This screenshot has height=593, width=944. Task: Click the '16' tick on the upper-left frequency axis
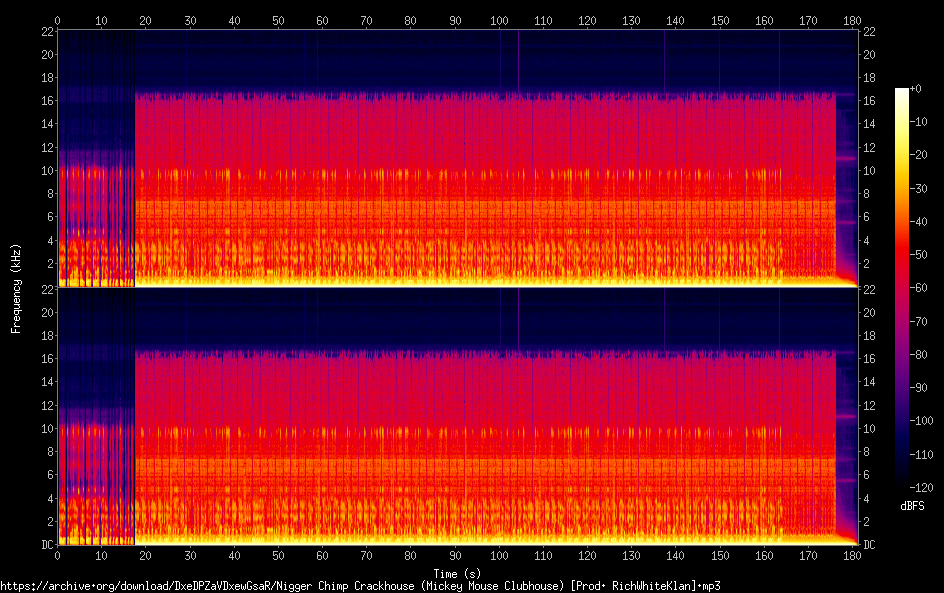tap(46, 101)
